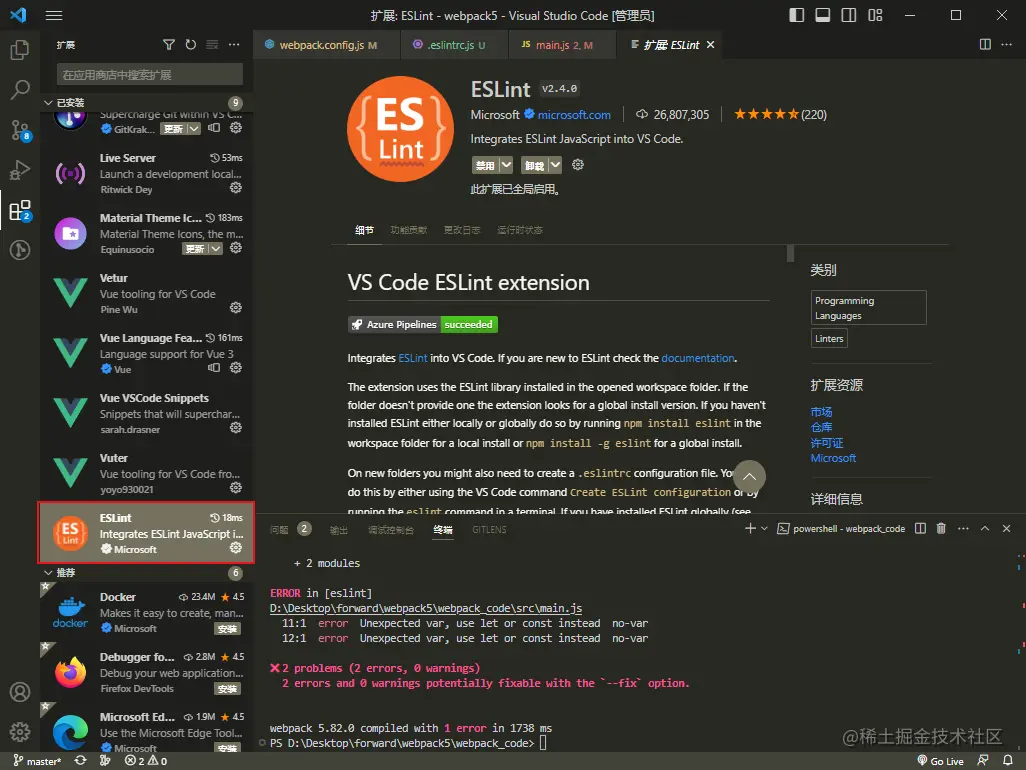Screen dimensions: 1026x770
Task: Split the terminal panel
Action: pyautogui.click(x=920, y=529)
